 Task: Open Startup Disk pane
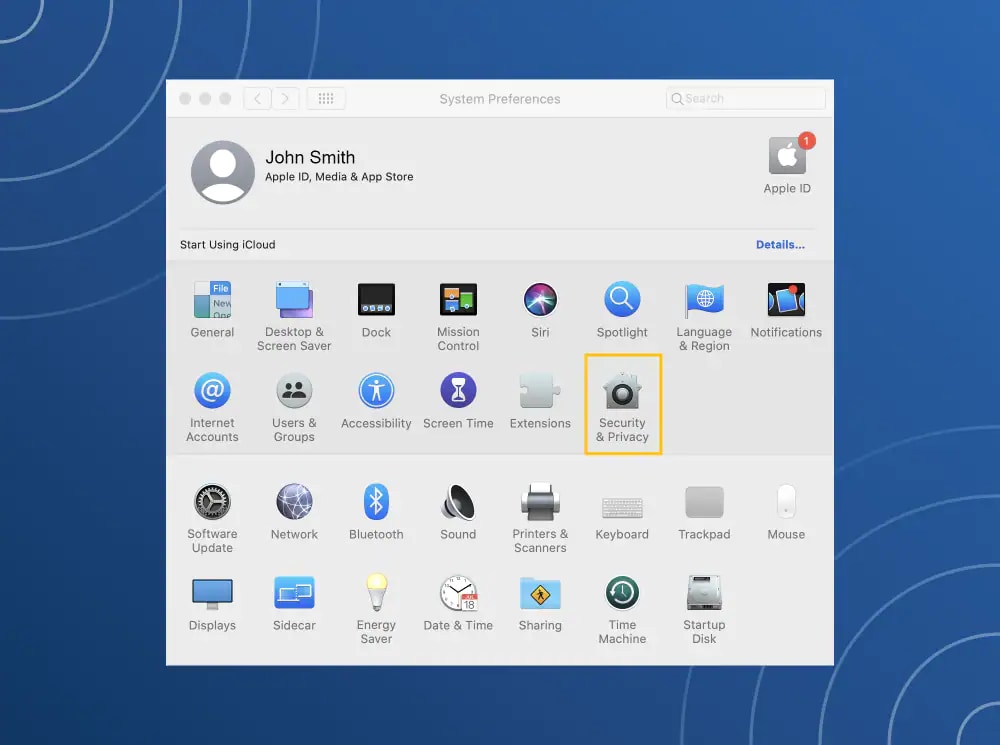pyautogui.click(x=704, y=610)
